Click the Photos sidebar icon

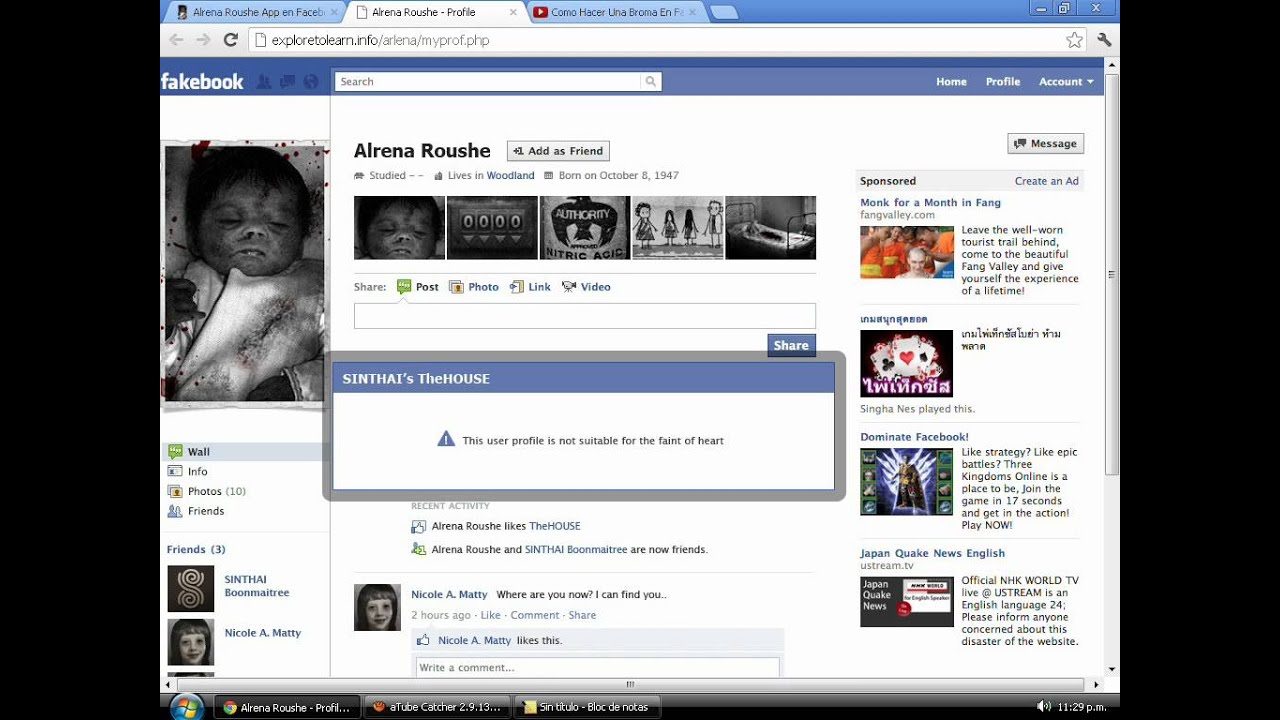click(175, 491)
